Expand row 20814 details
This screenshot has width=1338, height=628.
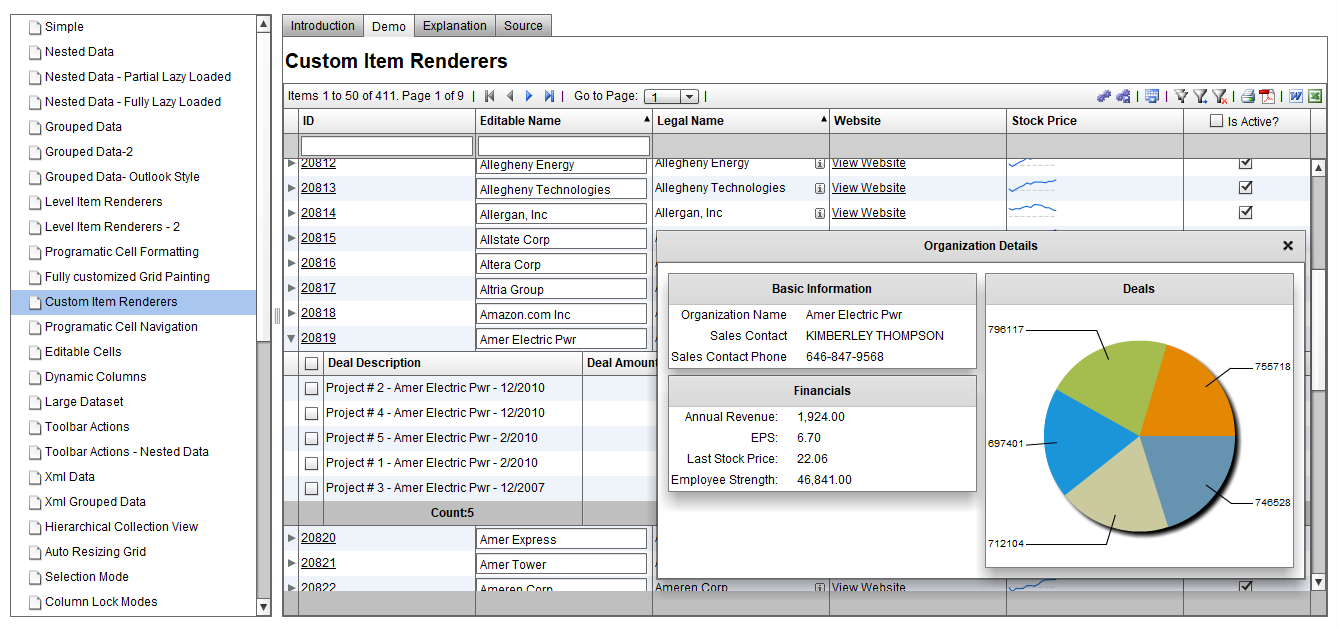(x=292, y=213)
